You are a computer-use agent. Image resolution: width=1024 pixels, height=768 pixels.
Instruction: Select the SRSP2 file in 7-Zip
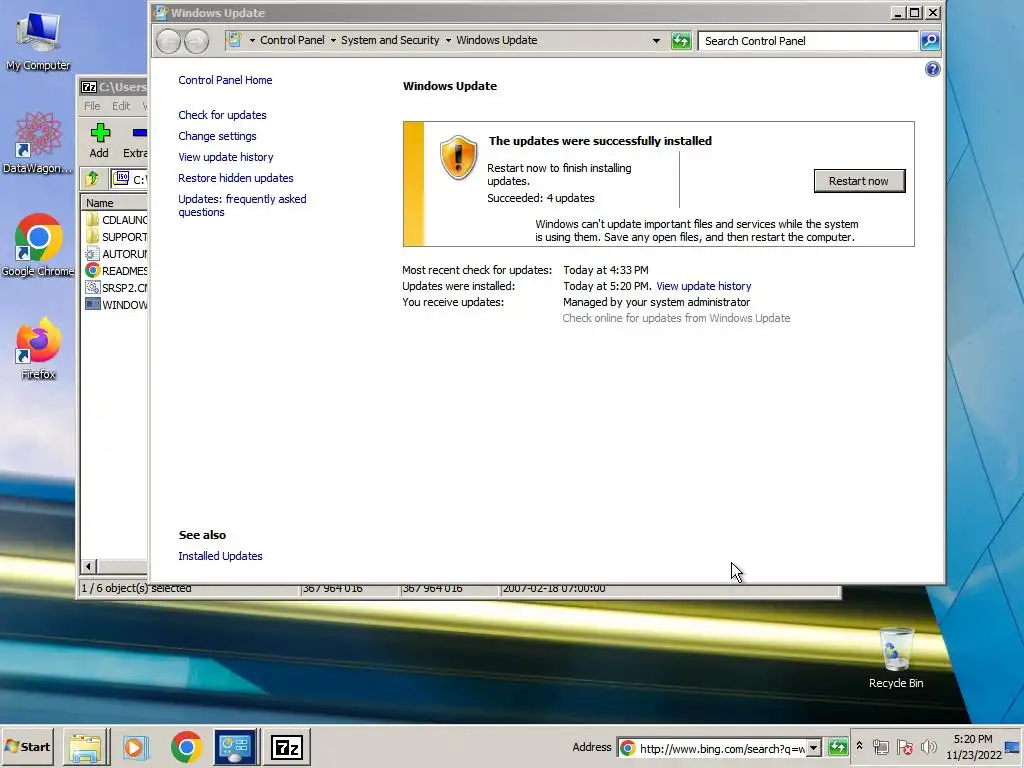pyautogui.click(x=116, y=287)
